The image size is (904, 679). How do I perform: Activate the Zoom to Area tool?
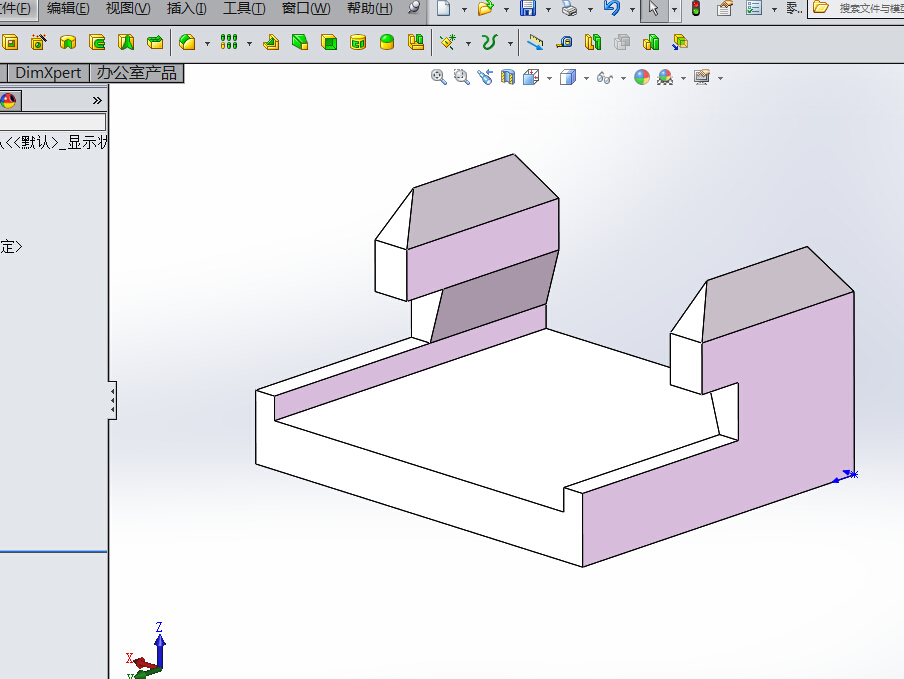pyautogui.click(x=461, y=77)
